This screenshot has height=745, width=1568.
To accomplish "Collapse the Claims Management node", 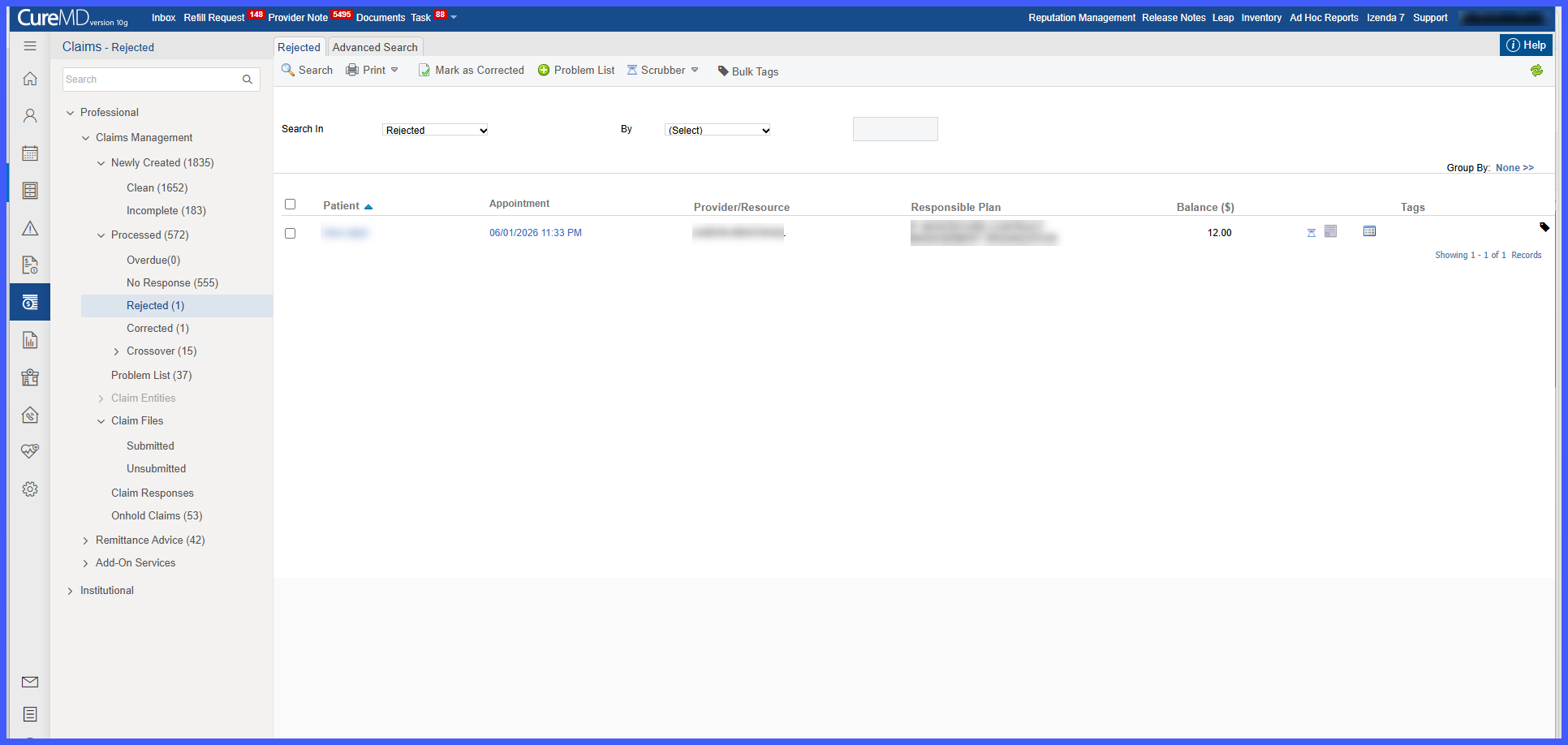I will [86, 138].
